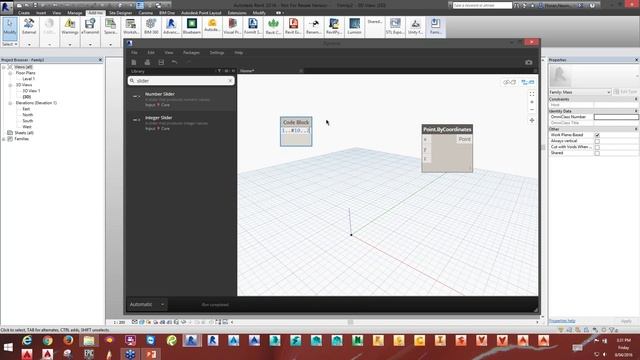Open the Edit menu in Dynamo
The height and width of the screenshot is (360, 640).
(x=151, y=53)
